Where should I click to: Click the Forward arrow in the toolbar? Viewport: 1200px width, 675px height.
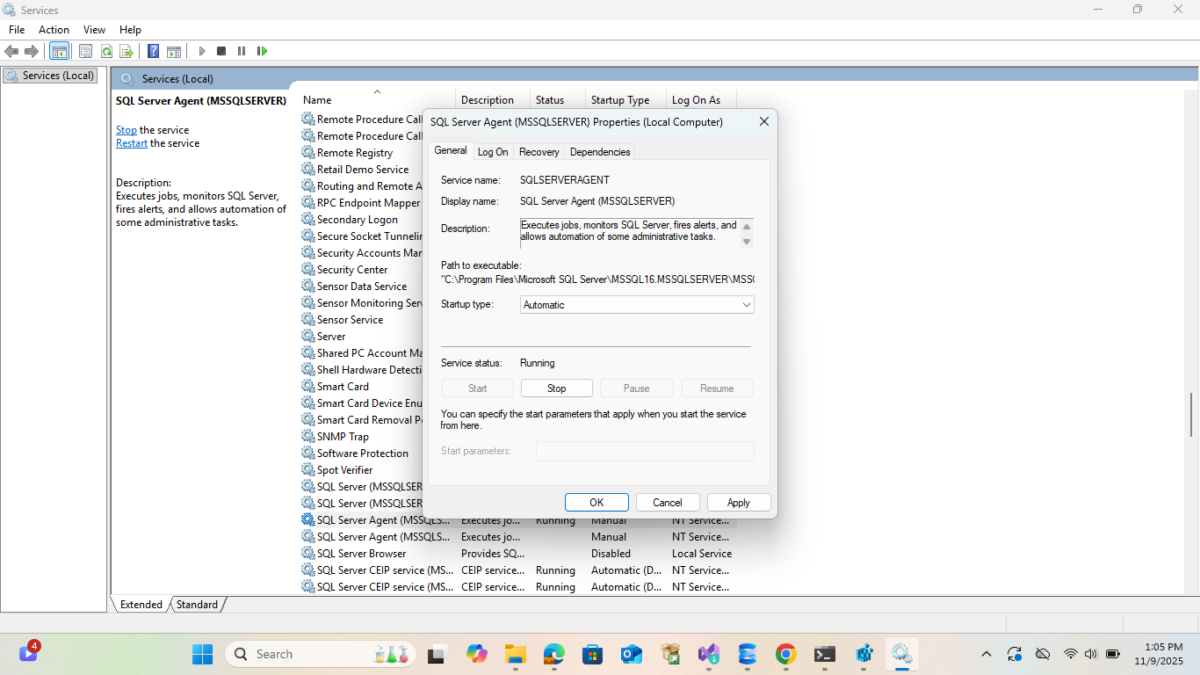[31, 51]
